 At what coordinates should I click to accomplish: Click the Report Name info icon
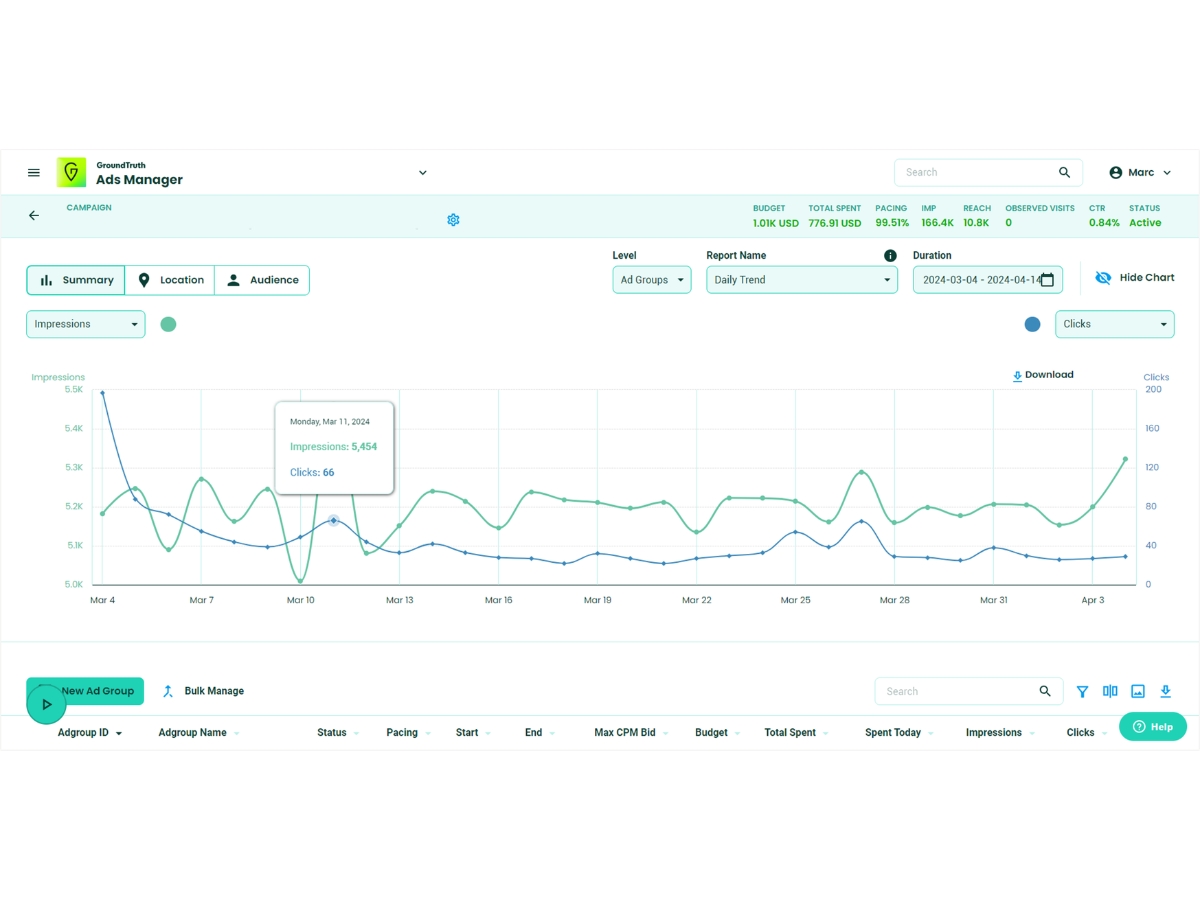pos(890,256)
